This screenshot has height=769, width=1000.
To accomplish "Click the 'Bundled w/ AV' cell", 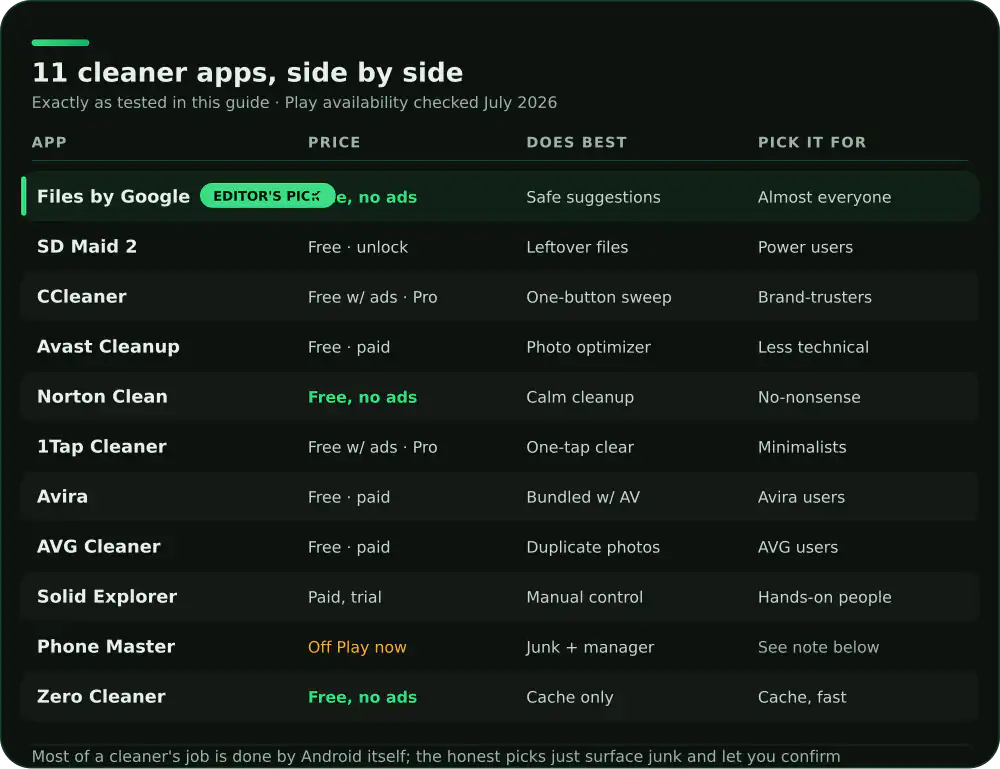I will coord(583,497).
